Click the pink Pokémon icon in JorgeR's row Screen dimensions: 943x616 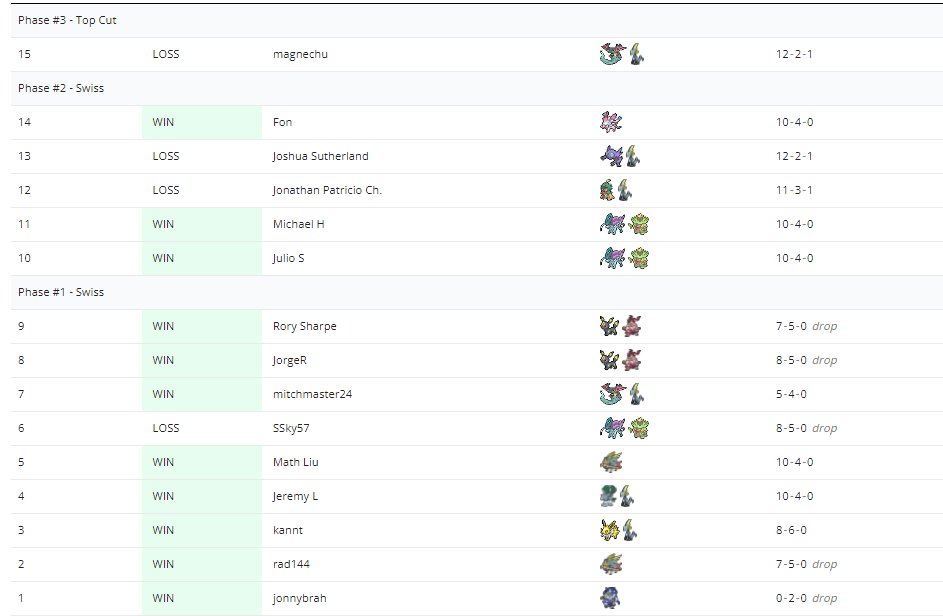click(x=632, y=360)
